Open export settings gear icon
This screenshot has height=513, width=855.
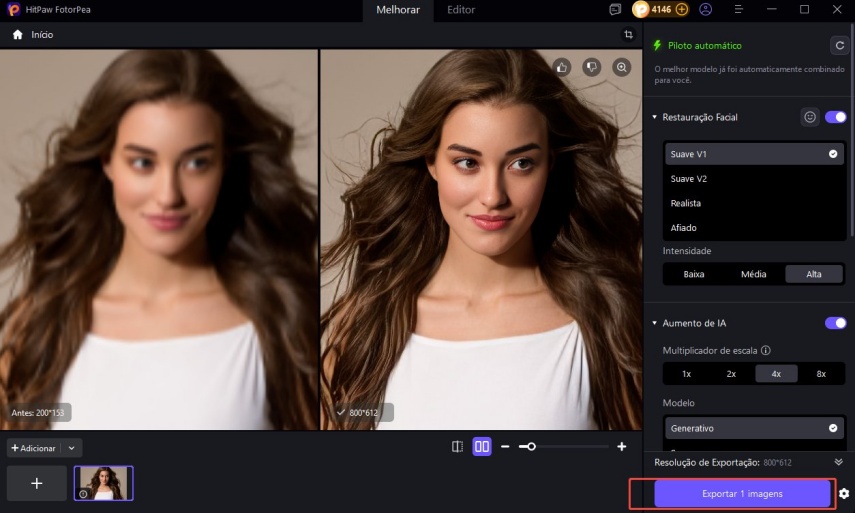coord(844,493)
